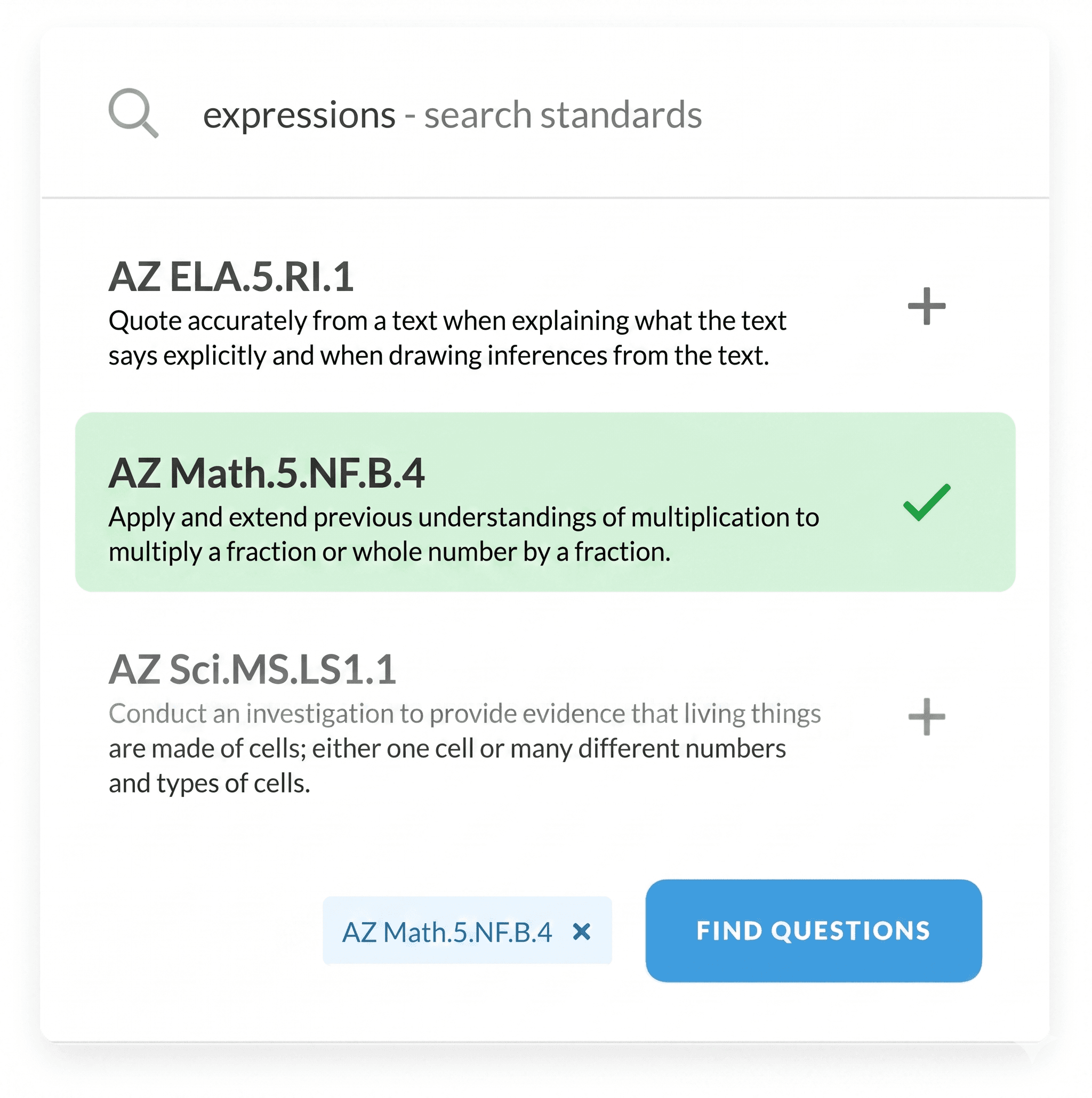Image resolution: width=1092 pixels, height=1098 pixels.
Task: Open the AZ Sci.MS.LS1.1 standard title
Action: tap(252, 669)
